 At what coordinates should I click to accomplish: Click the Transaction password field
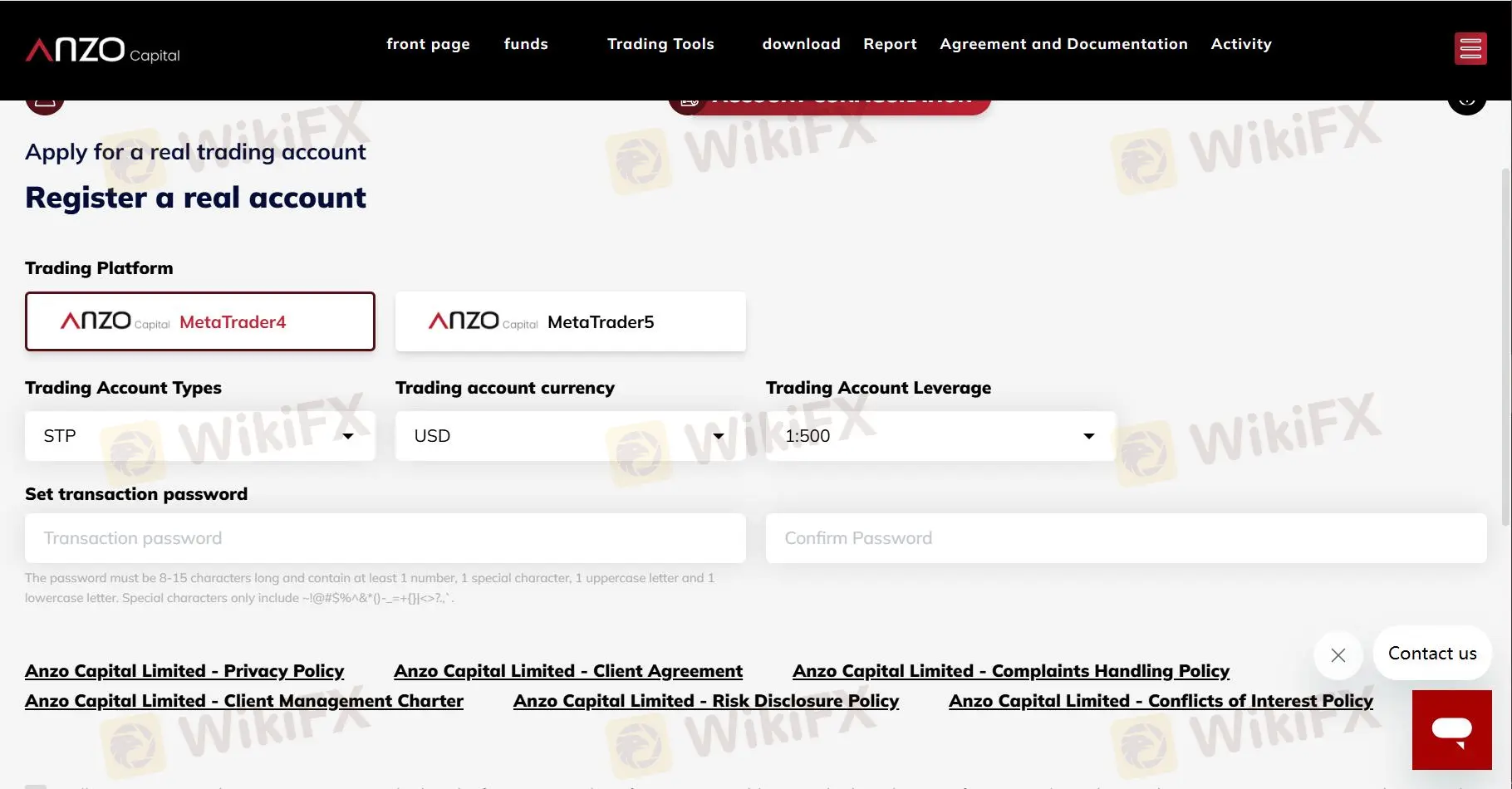pyautogui.click(x=385, y=538)
